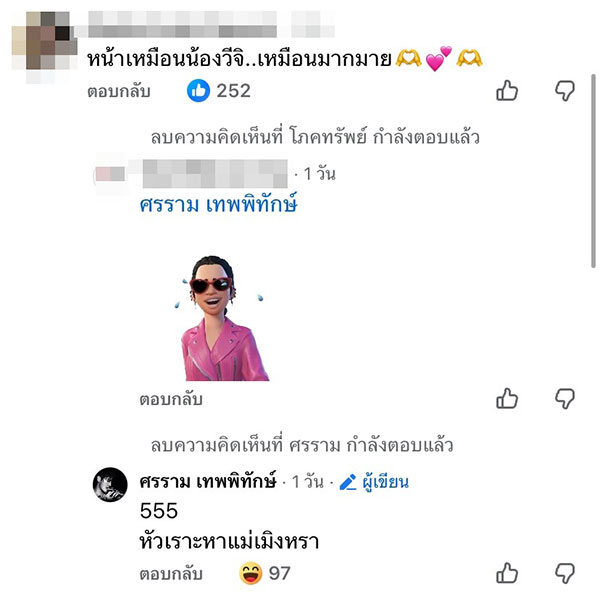Screen dimensions: 600x600
Task: Open the 1 วัน timestamp on author's reply
Action: (306, 482)
